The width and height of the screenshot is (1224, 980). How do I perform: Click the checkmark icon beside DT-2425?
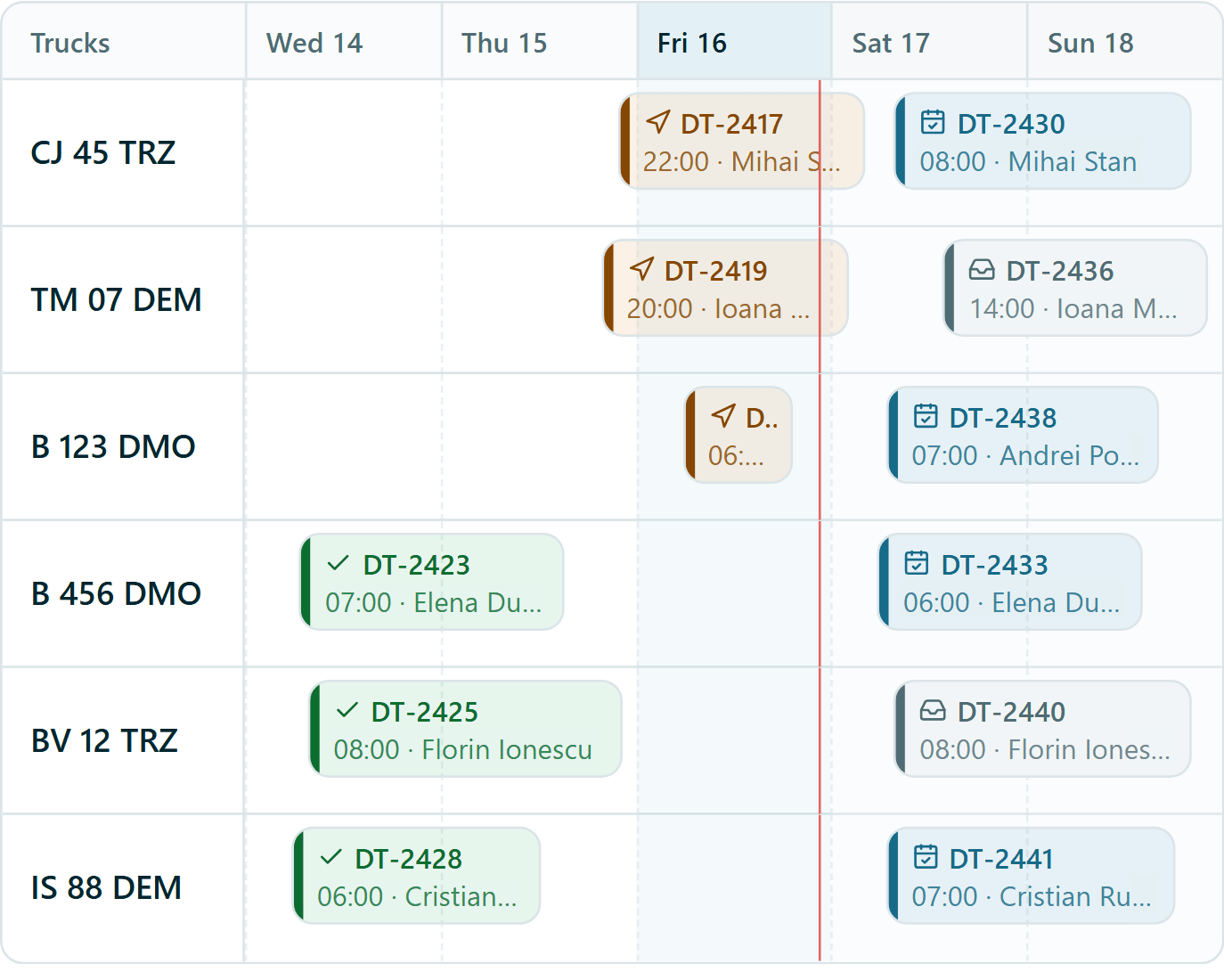pos(347,710)
